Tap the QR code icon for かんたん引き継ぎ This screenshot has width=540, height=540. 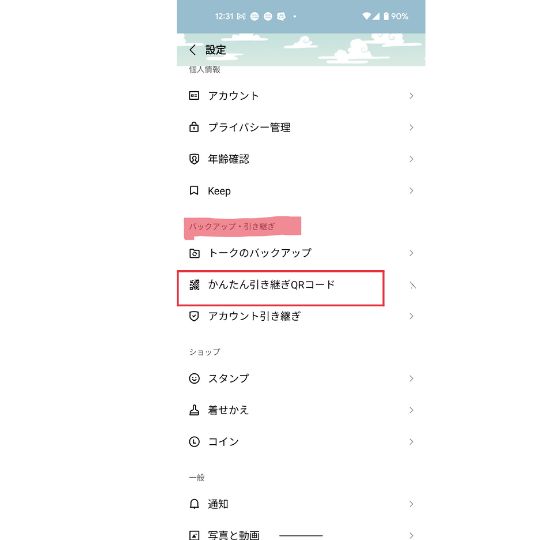[194, 285]
